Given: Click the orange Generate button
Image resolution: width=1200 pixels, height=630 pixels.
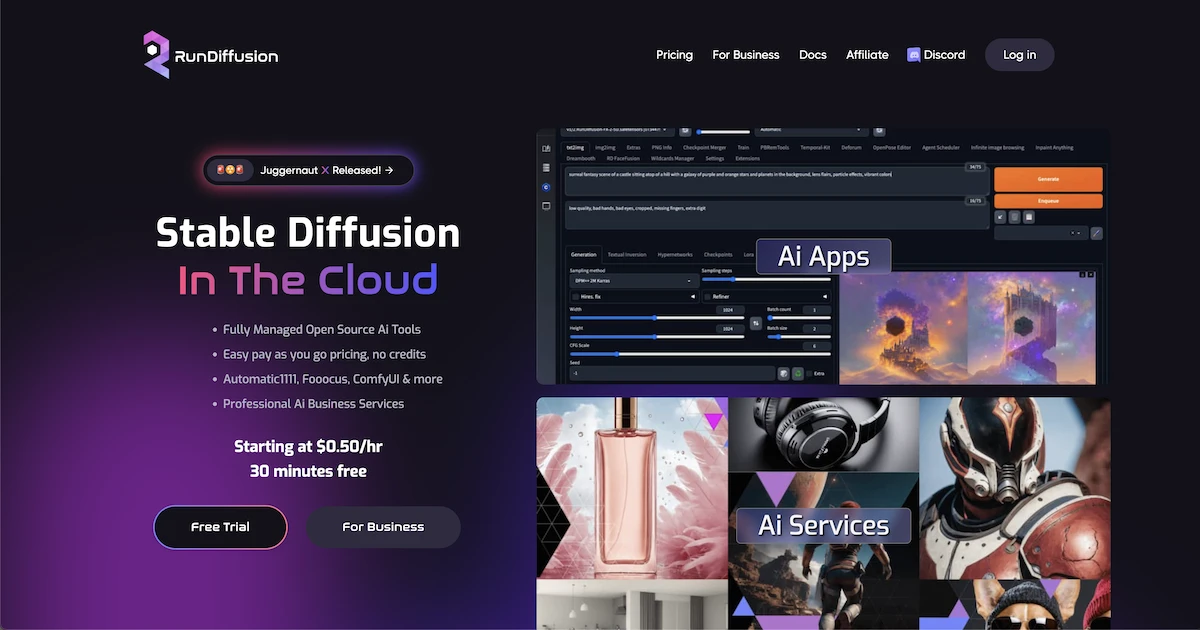Looking at the screenshot, I should click(1048, 179).
